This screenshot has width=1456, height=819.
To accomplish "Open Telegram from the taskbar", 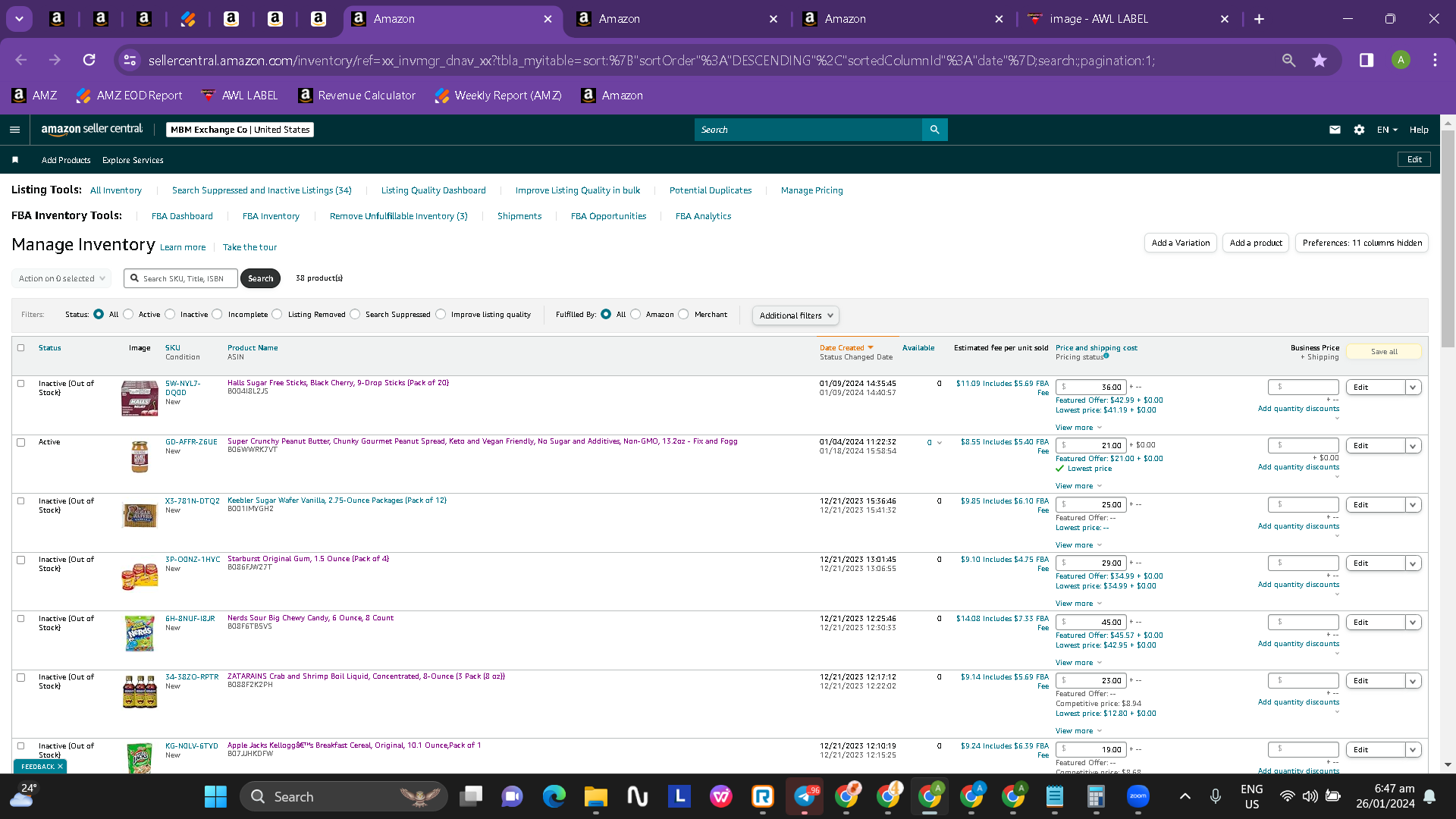I will pyautogui.click(x=805, y=796).
